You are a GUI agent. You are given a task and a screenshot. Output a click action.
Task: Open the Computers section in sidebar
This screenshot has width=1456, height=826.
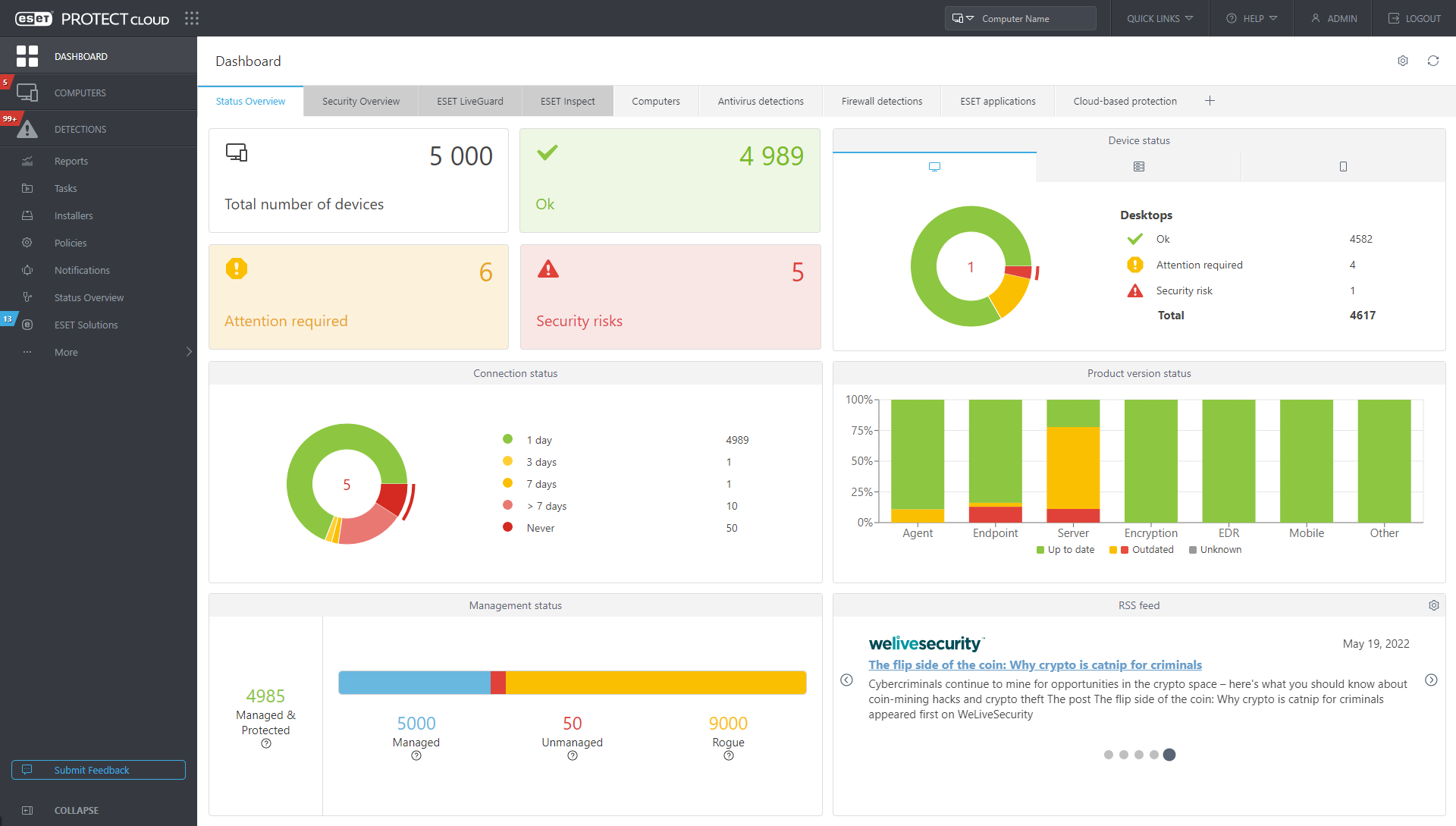[x=80, y=93]
